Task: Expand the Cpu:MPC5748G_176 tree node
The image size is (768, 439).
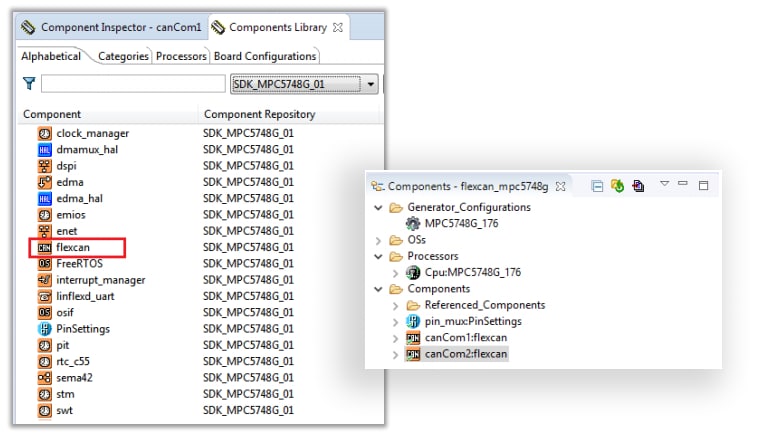Action: pyautogui.click(x=395, y=272)
